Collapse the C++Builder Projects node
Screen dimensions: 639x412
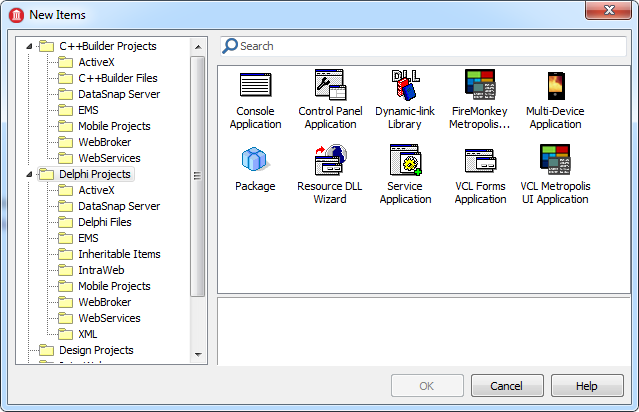29,46
